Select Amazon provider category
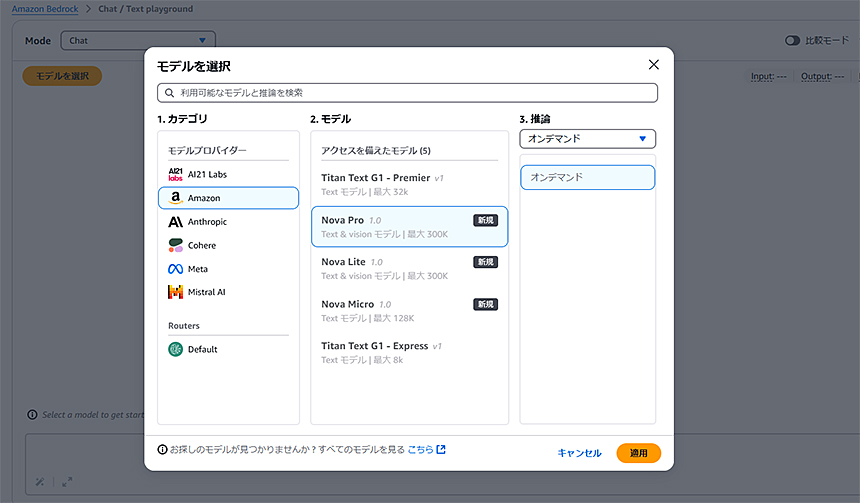Image resolution: width=860 pixels, height=503 pixels. [228, 198]
